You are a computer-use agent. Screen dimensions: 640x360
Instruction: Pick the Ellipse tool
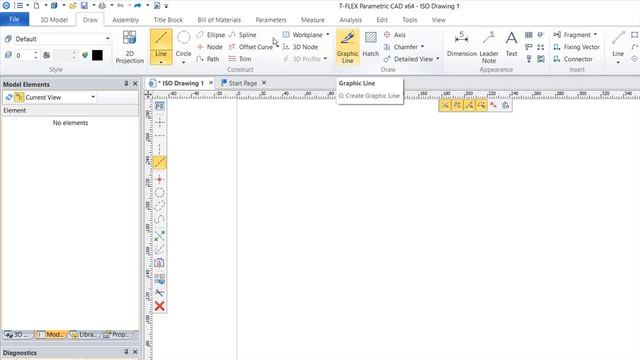(211, 35)
